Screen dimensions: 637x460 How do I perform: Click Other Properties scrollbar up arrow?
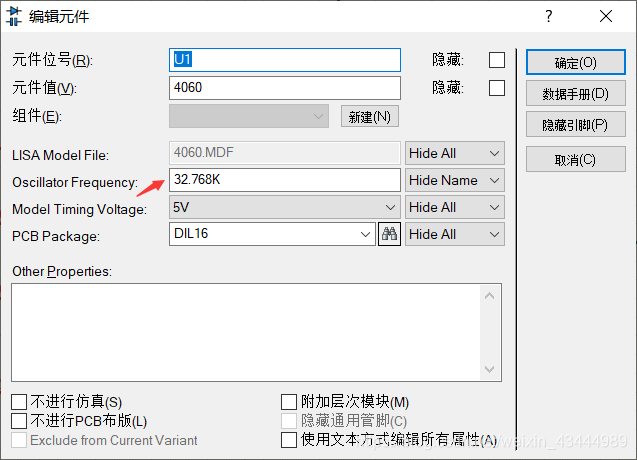click(x=490, y=295)
